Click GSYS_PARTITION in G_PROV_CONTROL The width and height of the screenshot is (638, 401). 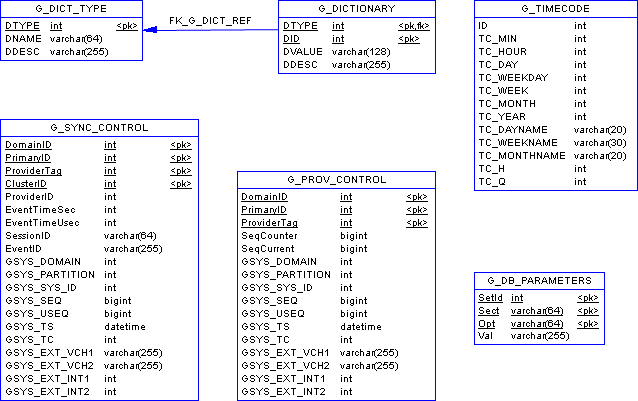click(x=286, y=275)
